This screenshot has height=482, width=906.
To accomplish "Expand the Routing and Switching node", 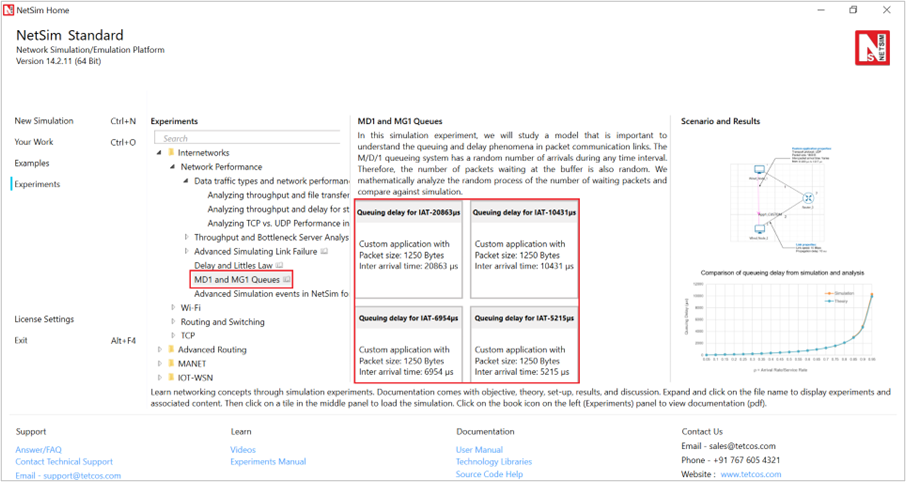I will click(x=173, y=322).
